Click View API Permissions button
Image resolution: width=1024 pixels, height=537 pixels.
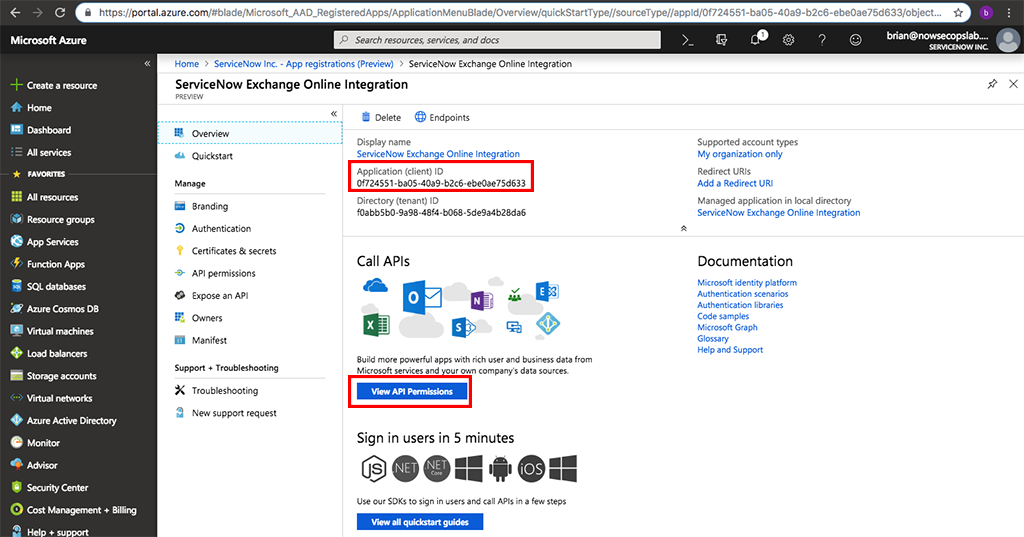click(412, 391)
